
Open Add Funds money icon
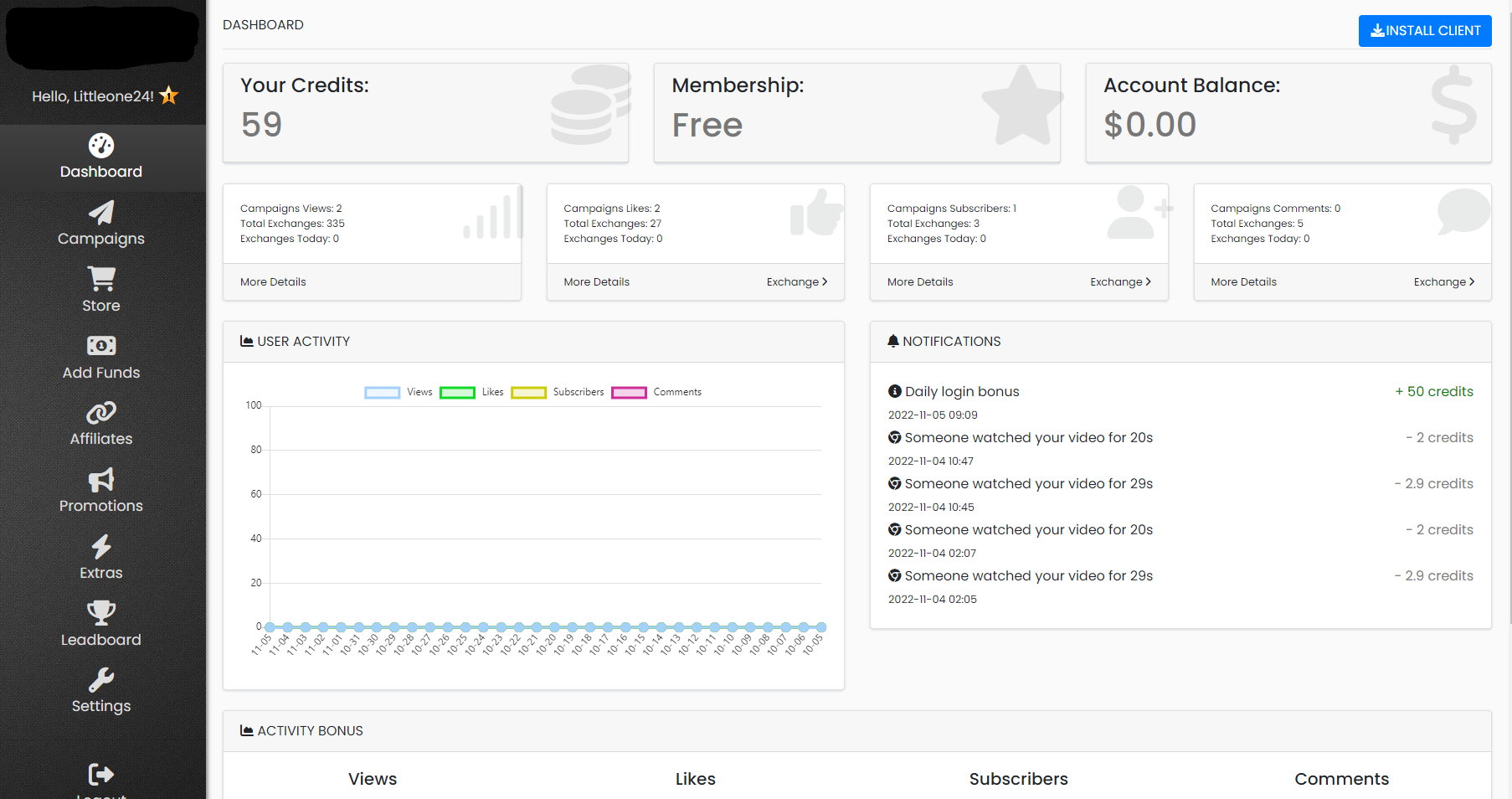(x=101, y=346)
